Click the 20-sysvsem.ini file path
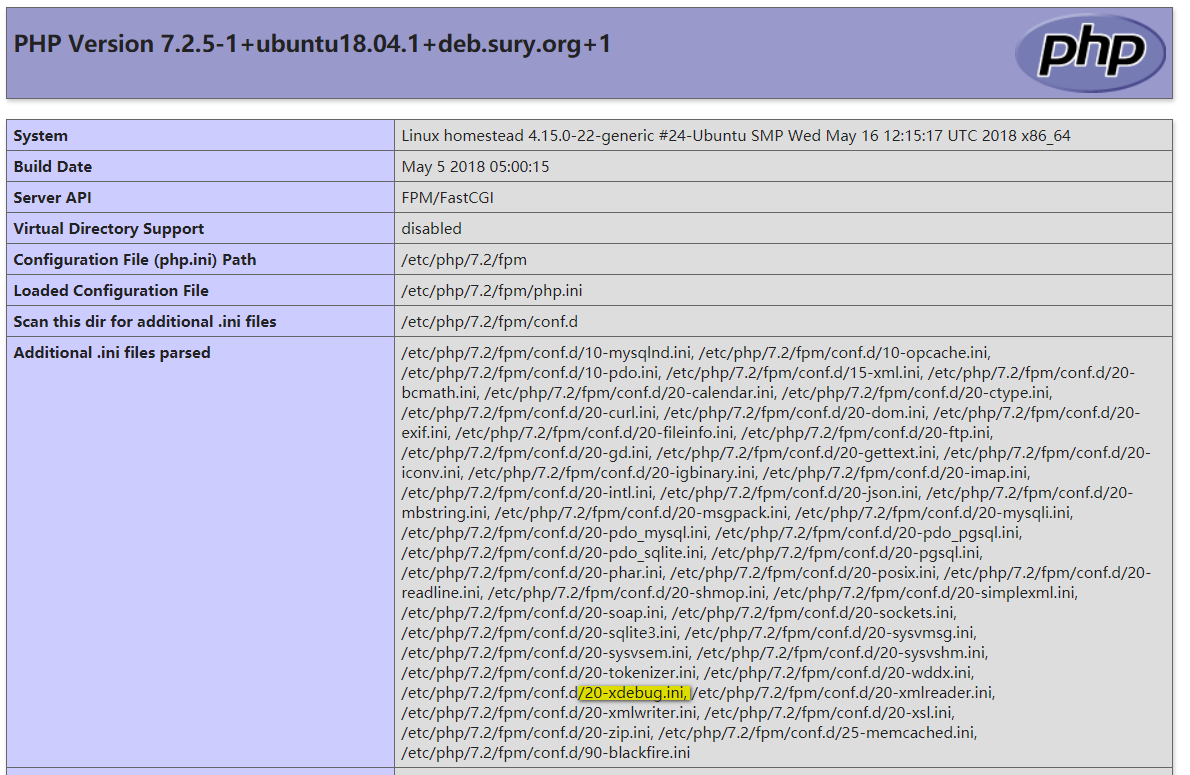 tap(546, 653)
